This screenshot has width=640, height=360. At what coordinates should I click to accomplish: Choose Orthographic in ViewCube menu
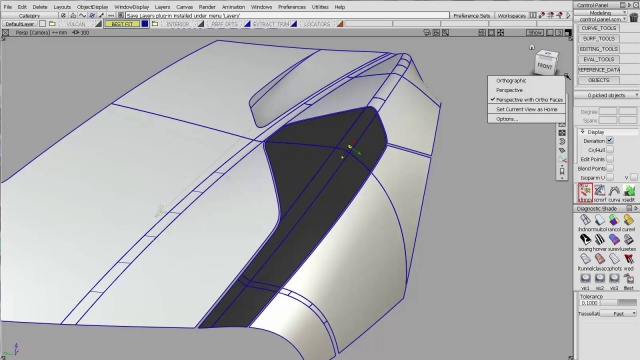[x=511, y=81]
